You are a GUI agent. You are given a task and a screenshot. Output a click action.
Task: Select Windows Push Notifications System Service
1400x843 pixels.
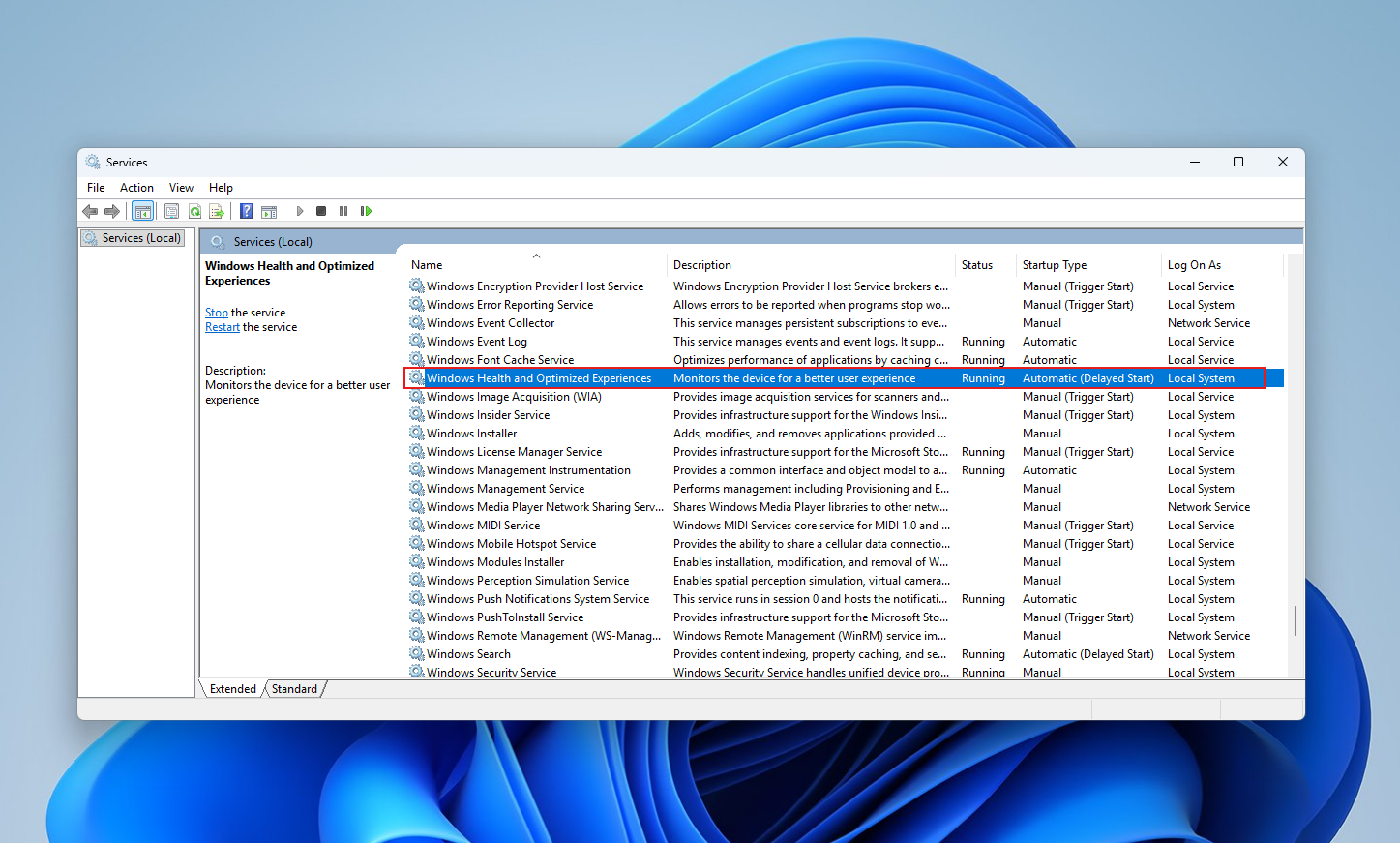click(538, 599)
